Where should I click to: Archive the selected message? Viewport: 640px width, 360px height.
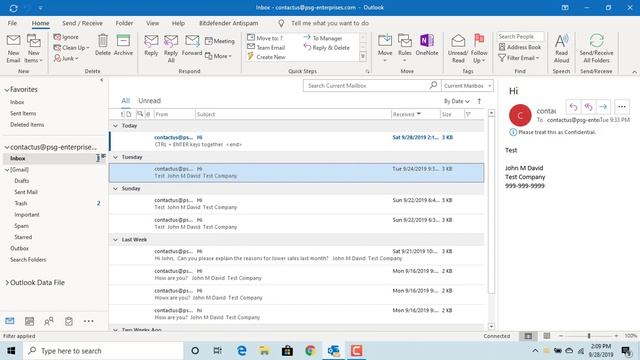click(123, 45)
